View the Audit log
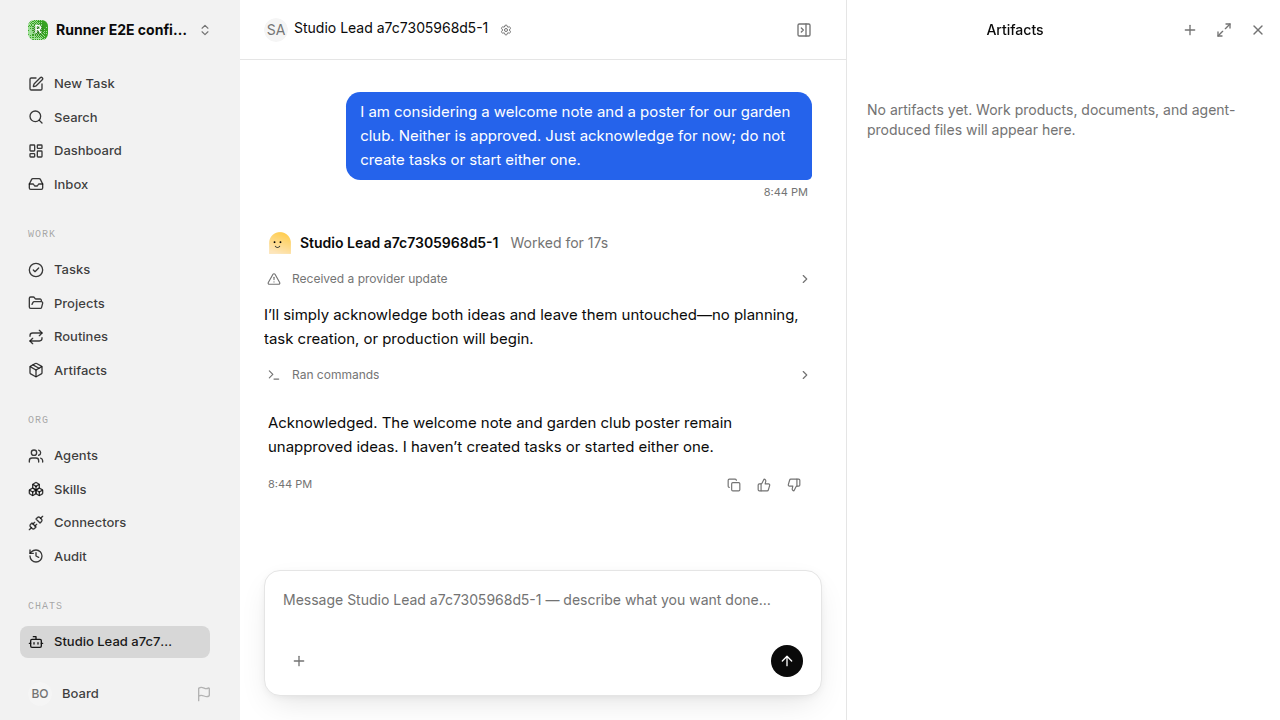Image resolution: width=1280 pixels, height=720 pixels. coord(115,556)
